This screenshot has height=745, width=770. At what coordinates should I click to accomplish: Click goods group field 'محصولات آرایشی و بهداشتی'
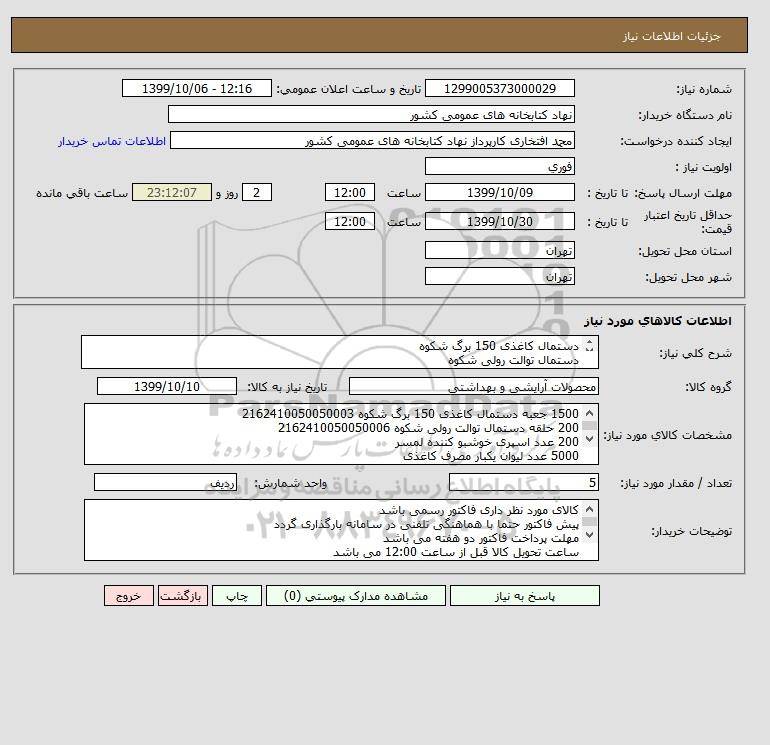[x=473, y=386]
